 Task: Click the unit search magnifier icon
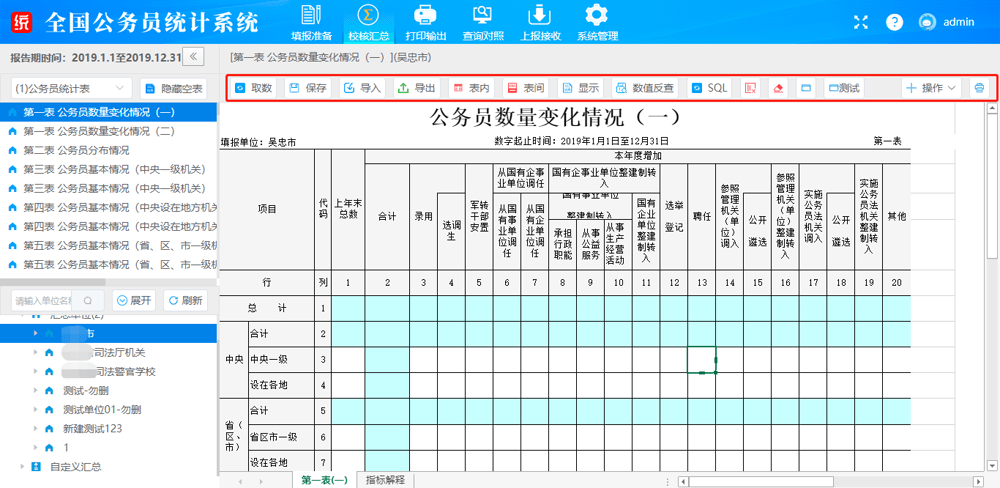(88, 300)
